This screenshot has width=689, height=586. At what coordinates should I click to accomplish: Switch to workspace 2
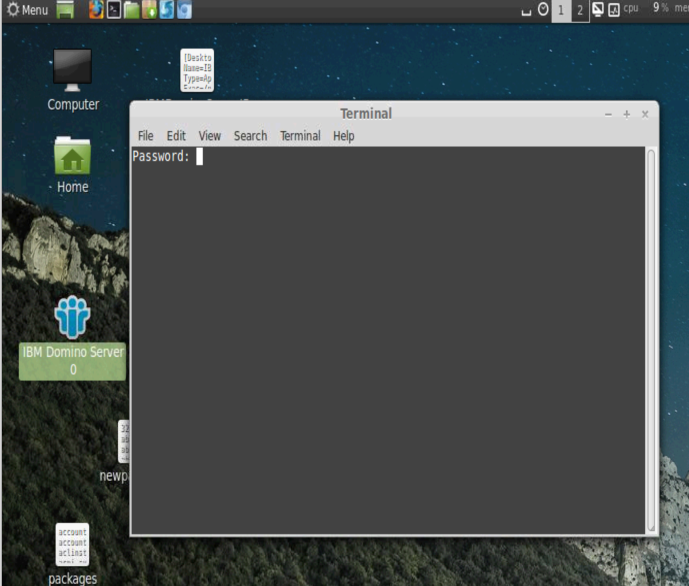click(x=580, y=10)
